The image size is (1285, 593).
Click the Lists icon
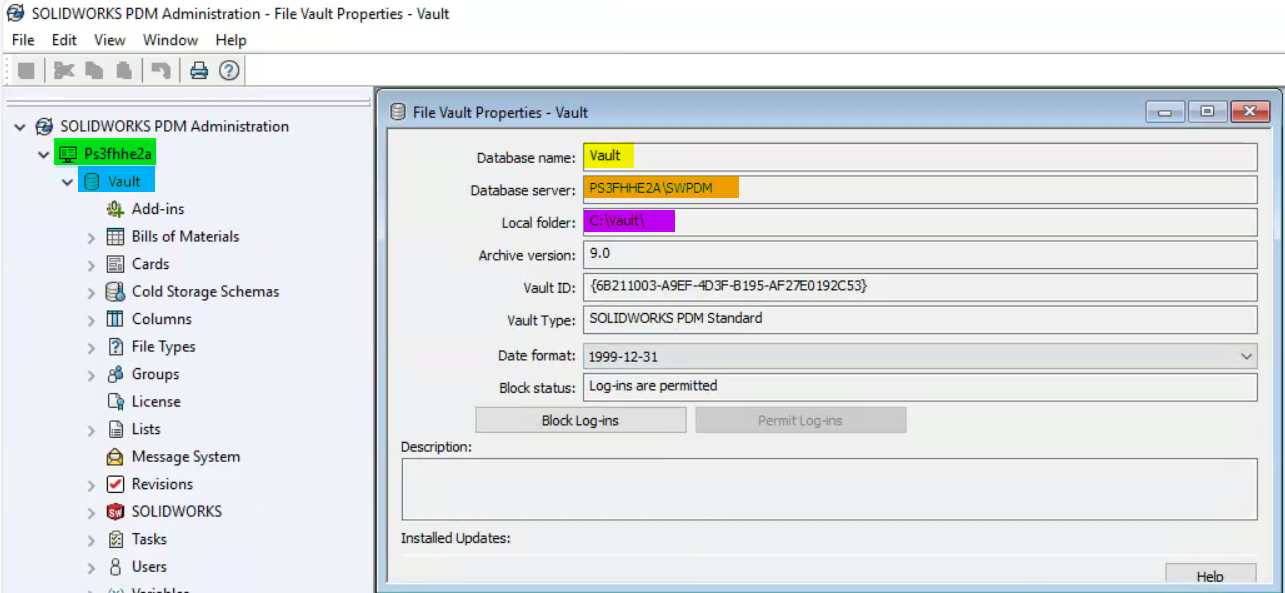115,429
